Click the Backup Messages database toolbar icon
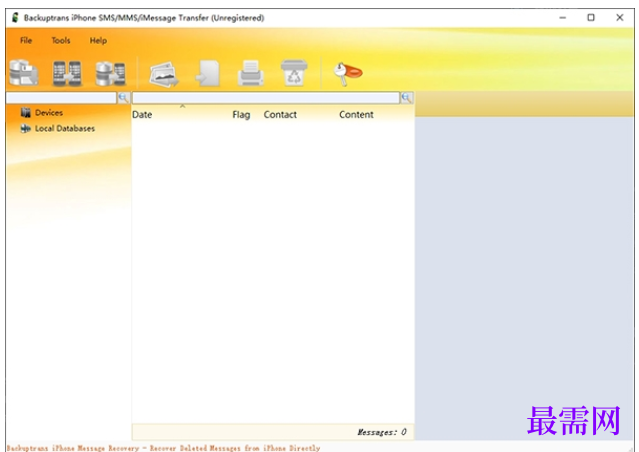 coord(24,73)
